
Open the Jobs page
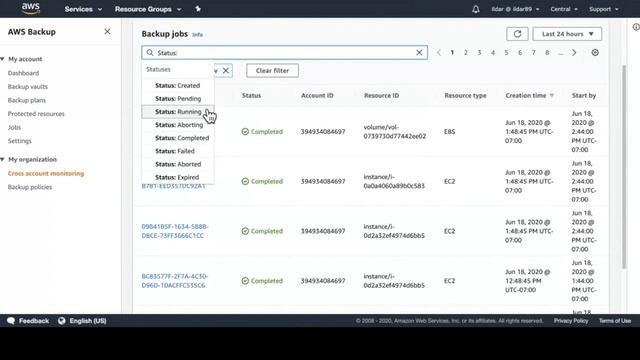14,127
